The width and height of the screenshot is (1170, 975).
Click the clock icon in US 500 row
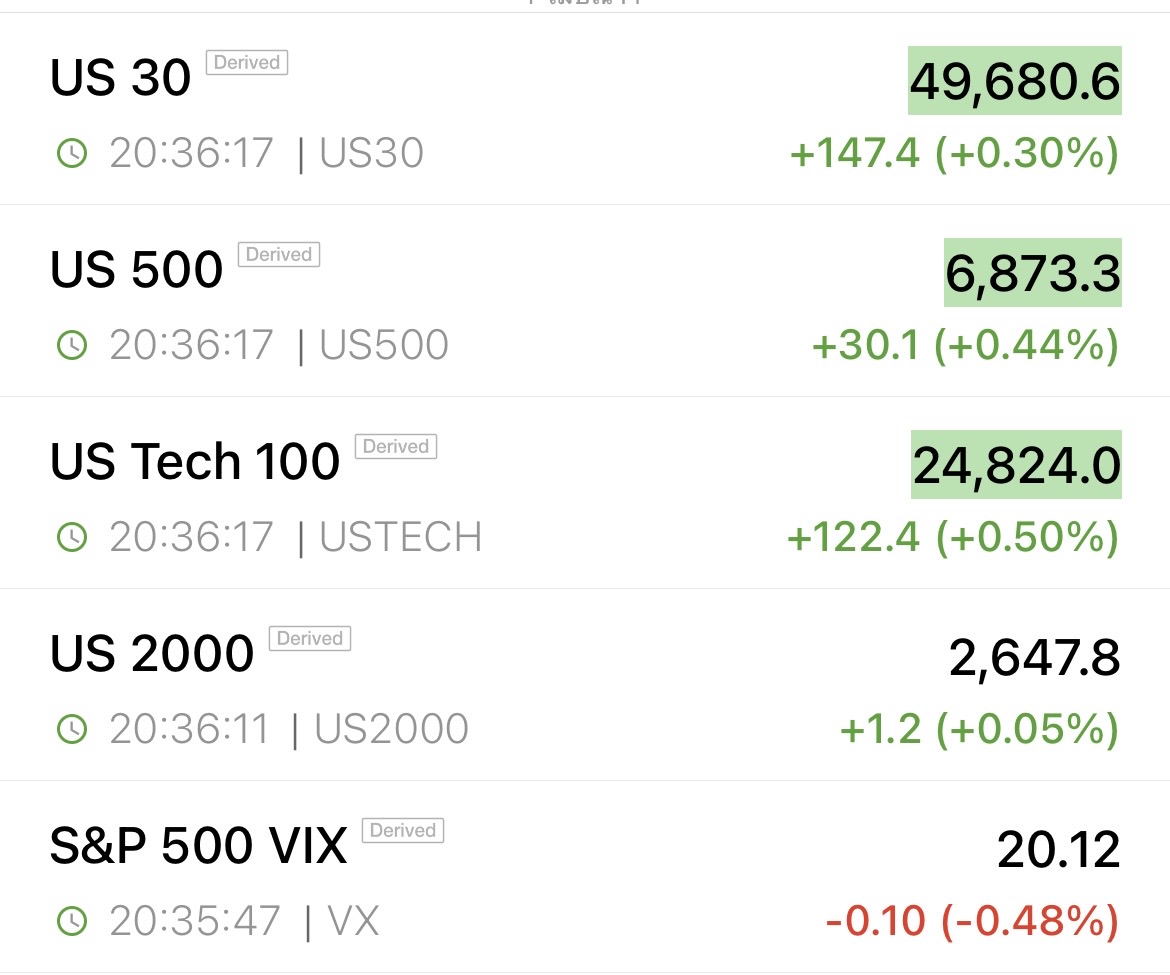(x=71, y=346)
